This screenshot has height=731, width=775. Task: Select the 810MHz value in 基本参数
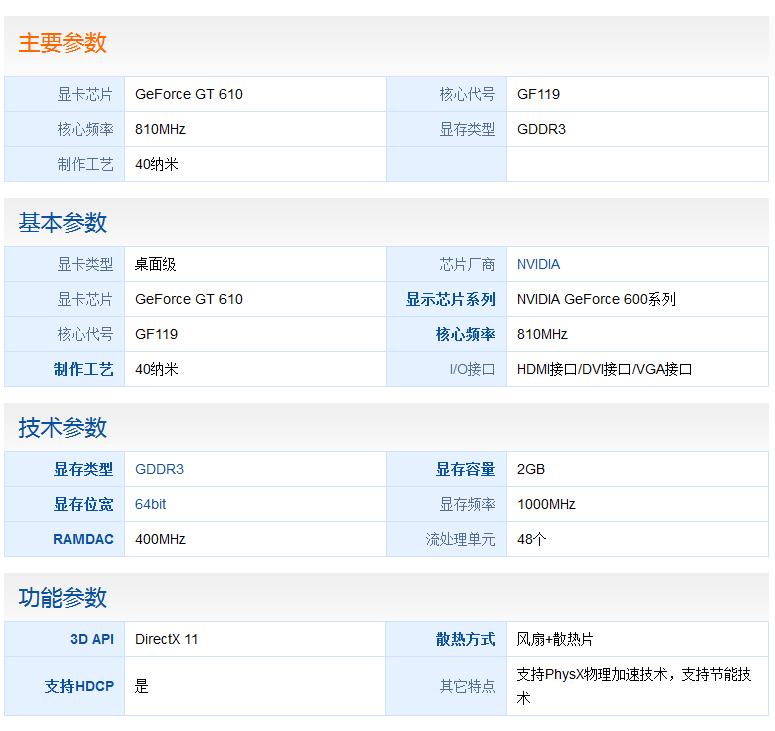click(542, 335)
